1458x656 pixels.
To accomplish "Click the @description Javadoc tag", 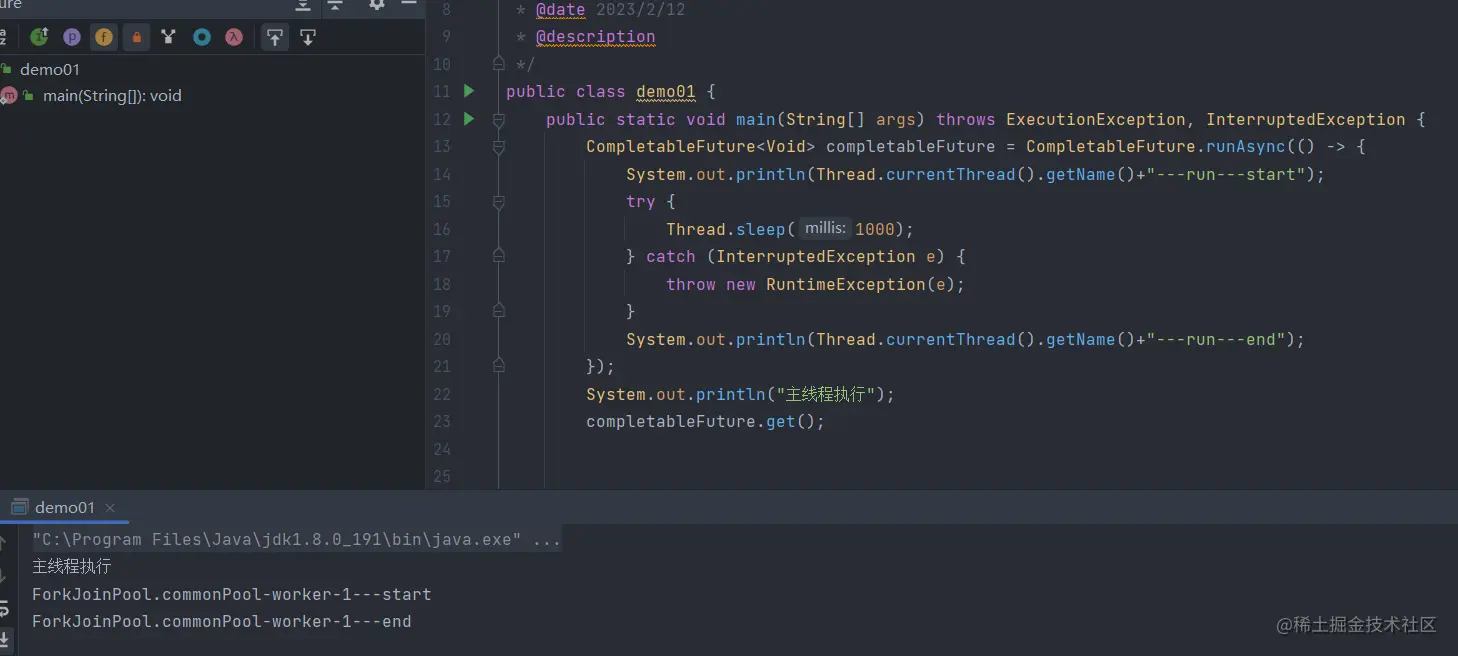I will pos(595,37).
